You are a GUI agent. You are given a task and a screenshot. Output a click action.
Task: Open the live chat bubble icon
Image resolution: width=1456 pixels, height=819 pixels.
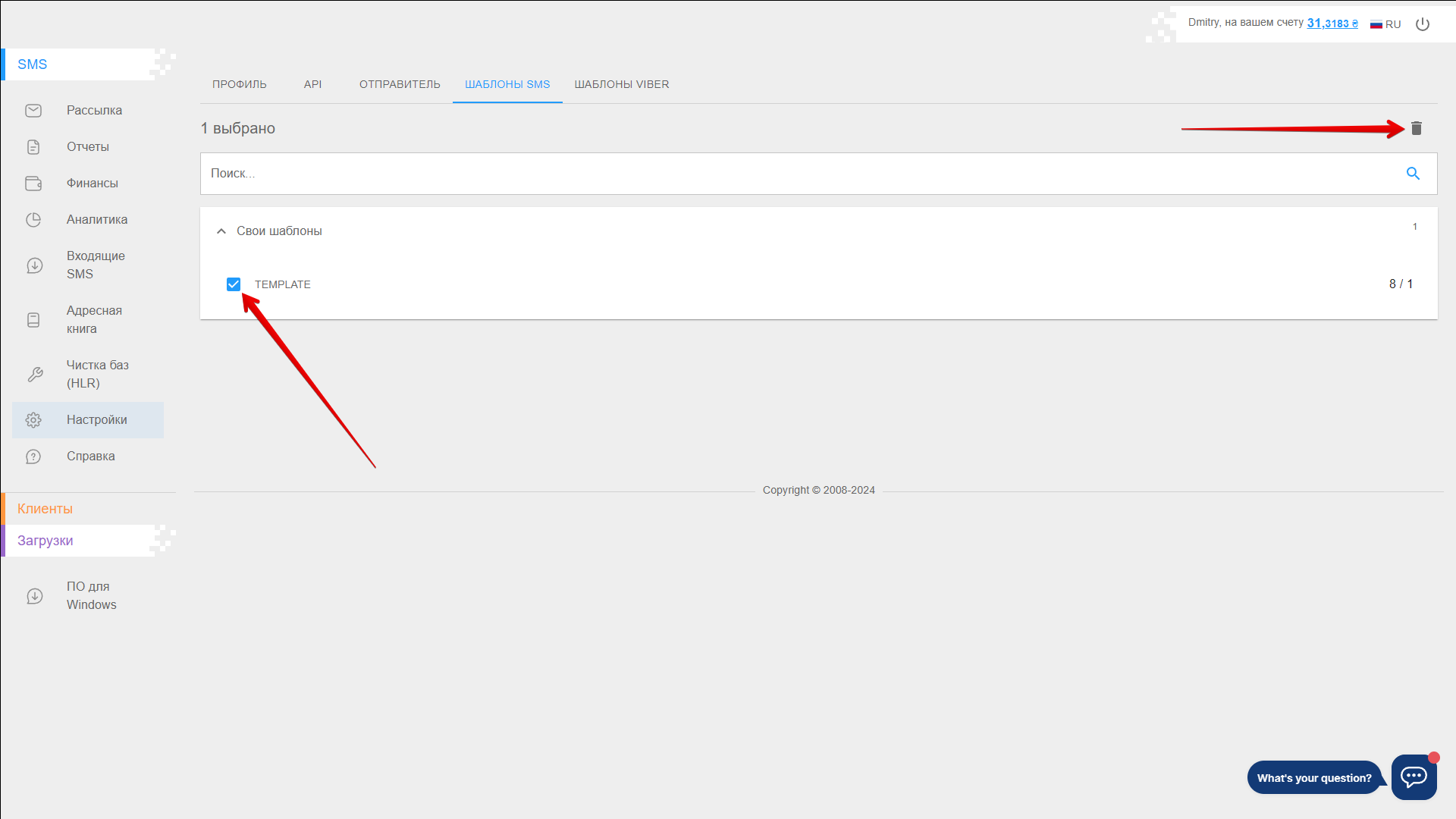point(1414,777)
